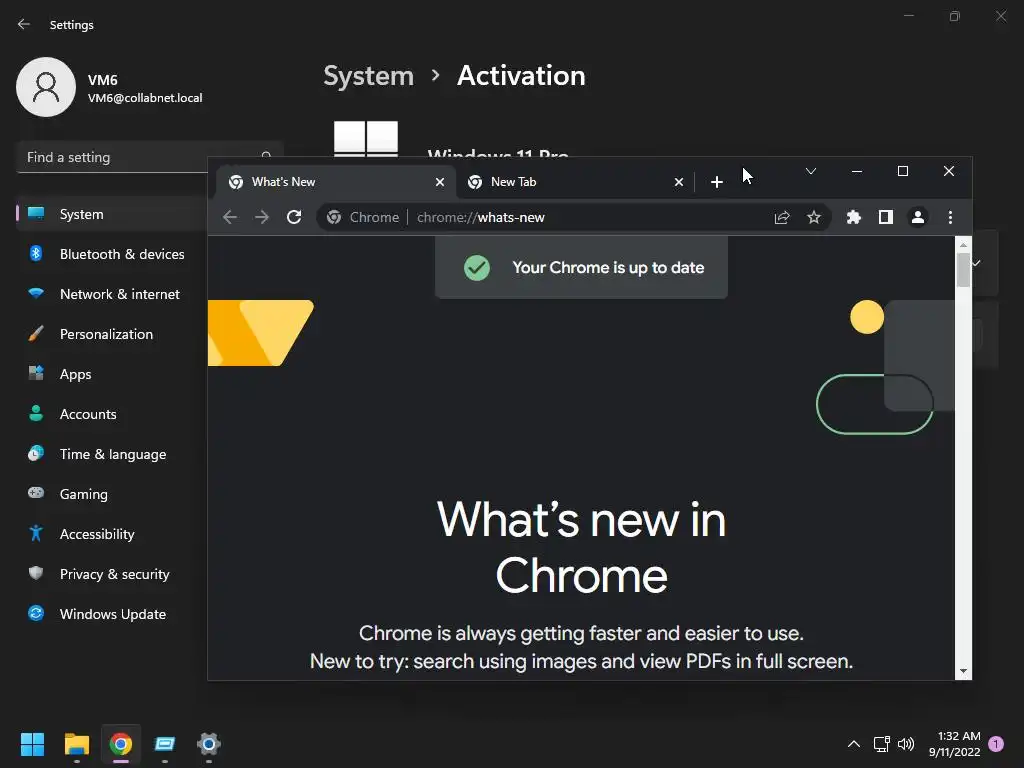This screenshot has width=1024, height=768.
Task: Switch to New Tab tab
Action: click(x=575, y=182)
